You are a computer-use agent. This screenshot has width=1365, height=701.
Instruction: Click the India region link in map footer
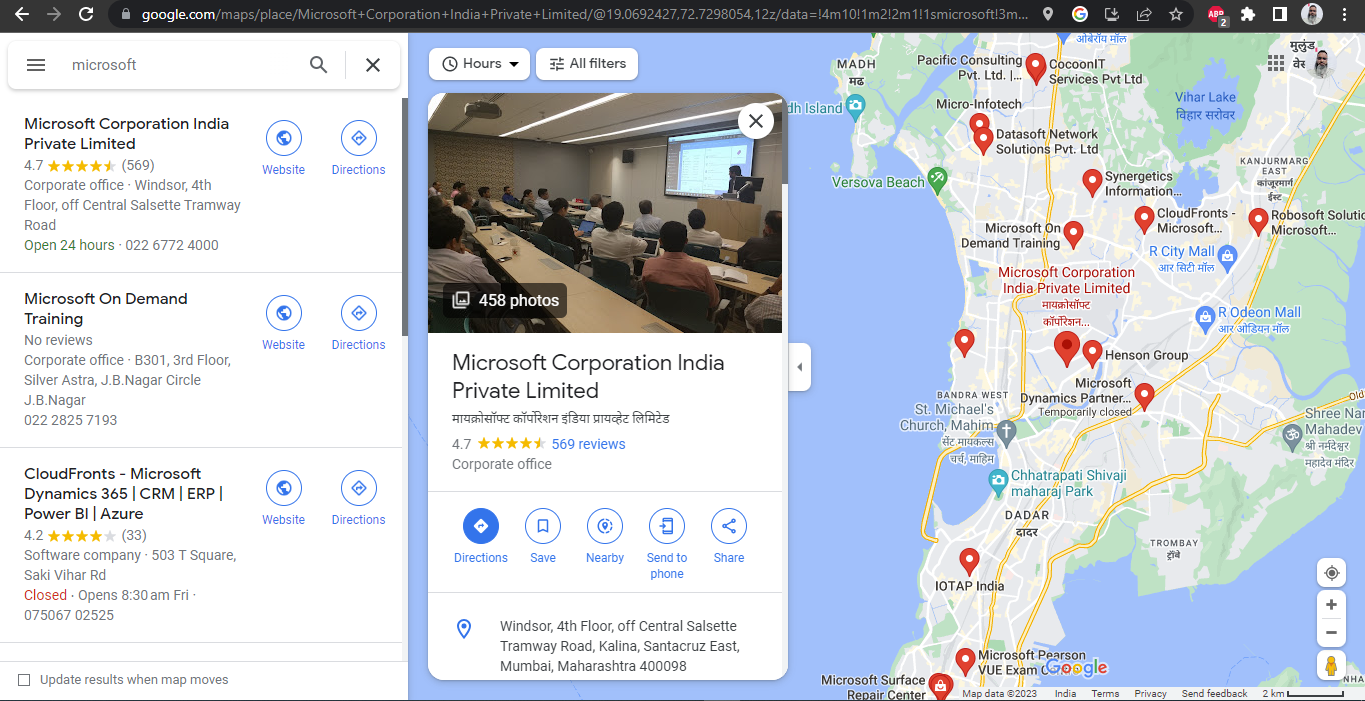point(1065,693)
